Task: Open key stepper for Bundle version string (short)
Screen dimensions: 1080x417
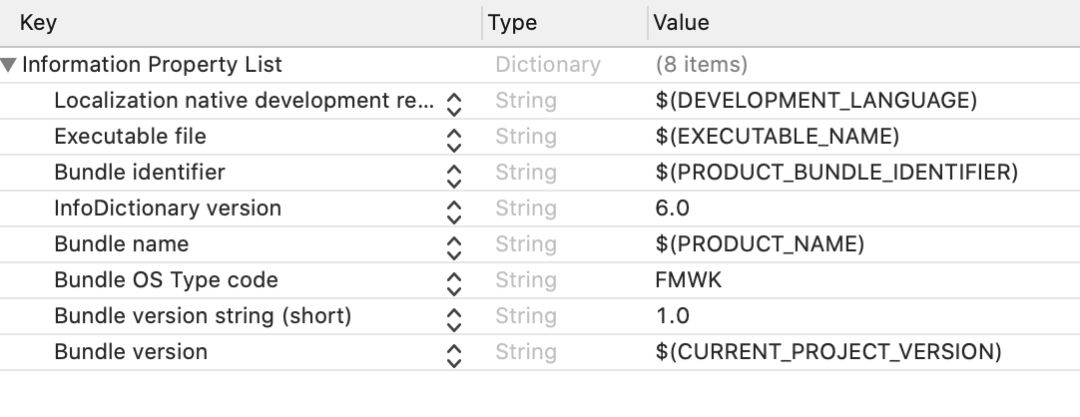Action: point(454,317)
